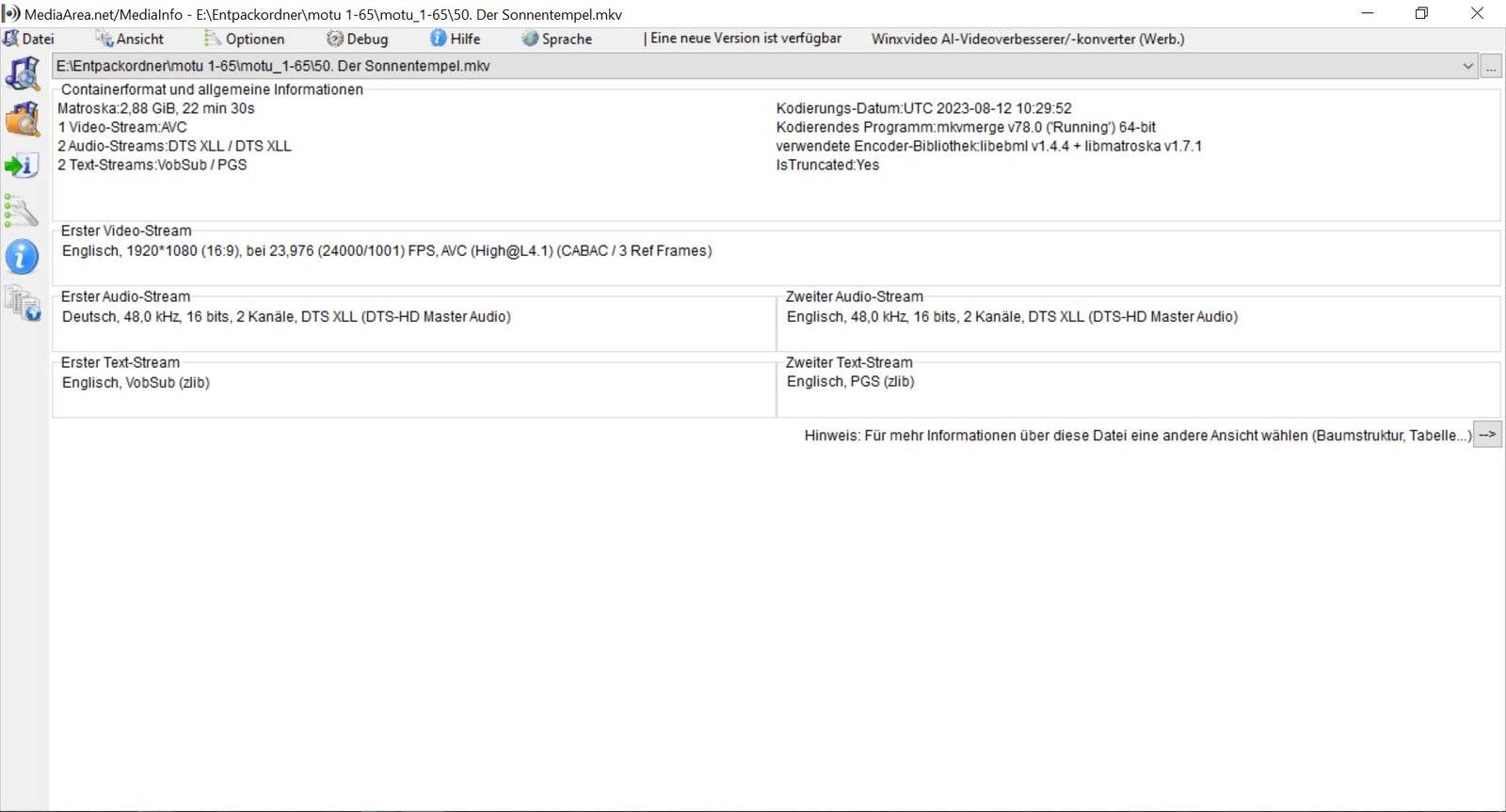Click the export icon with green arrow

coord(22,166)
